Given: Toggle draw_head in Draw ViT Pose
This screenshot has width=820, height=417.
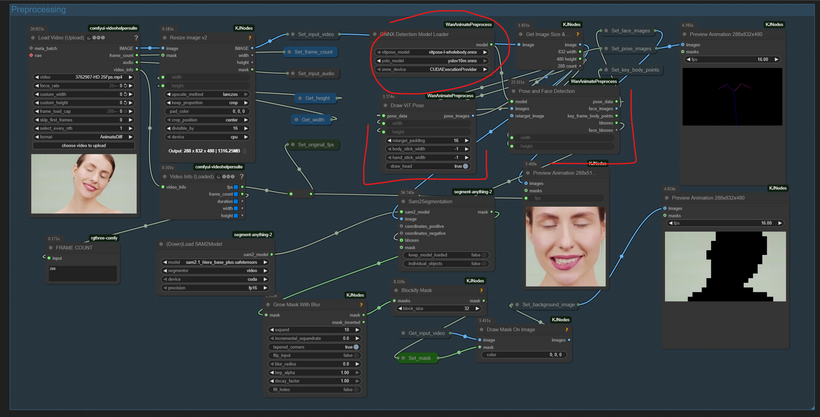Looking at the screenshot, I should tap(429, 166).
